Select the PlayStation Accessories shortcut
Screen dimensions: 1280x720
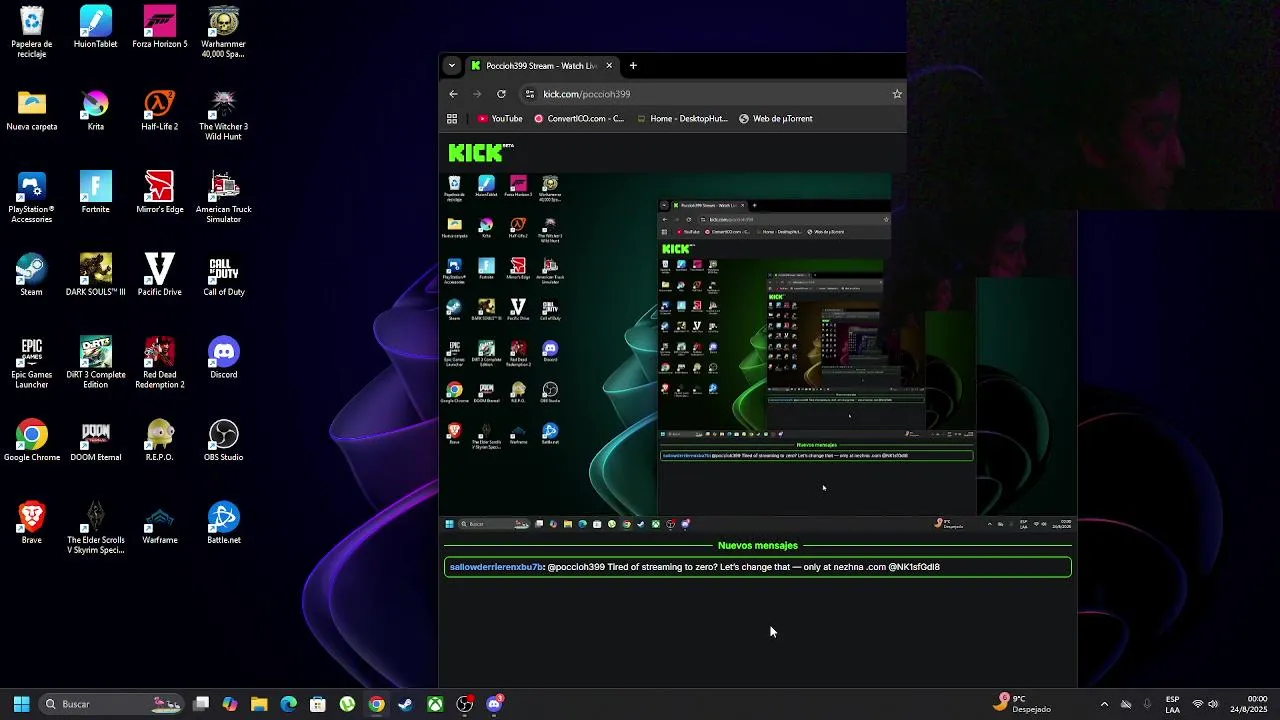pyautogui.click(x=32, y=198)
